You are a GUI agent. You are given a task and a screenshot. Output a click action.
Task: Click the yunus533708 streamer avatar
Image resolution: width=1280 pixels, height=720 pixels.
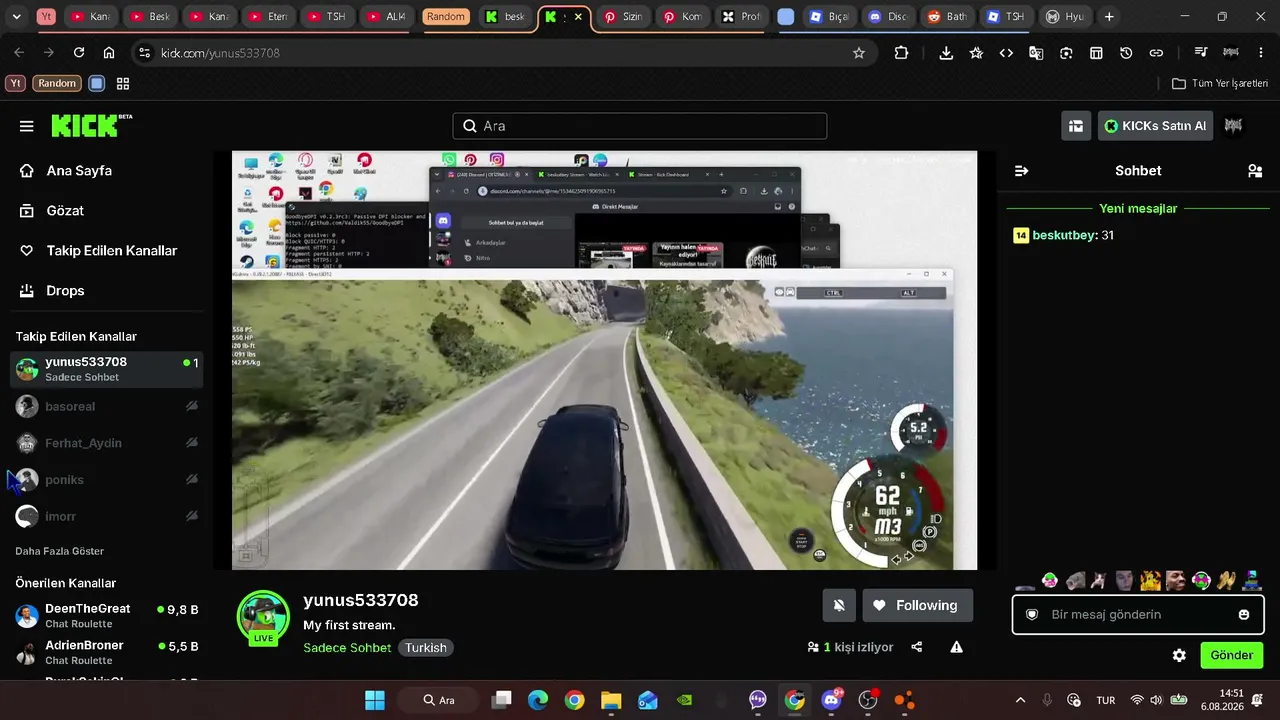(x=263, y=616)
